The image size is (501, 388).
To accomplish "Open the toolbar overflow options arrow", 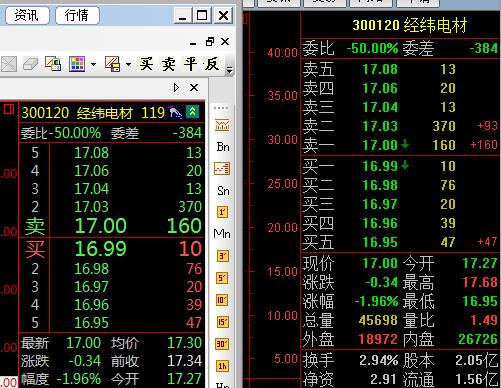I will [x=229, y=70].
